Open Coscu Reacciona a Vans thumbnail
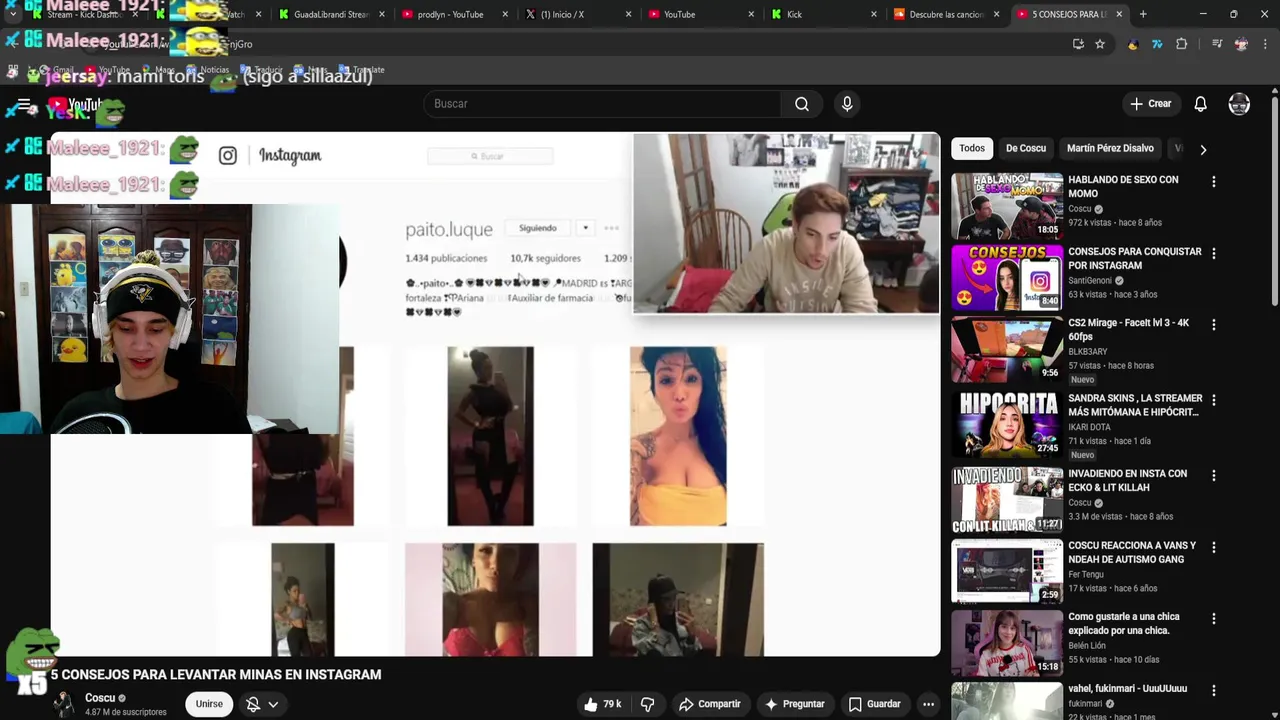The height and width of the screenshot is (720, 1280). (x=1007, y=571)
